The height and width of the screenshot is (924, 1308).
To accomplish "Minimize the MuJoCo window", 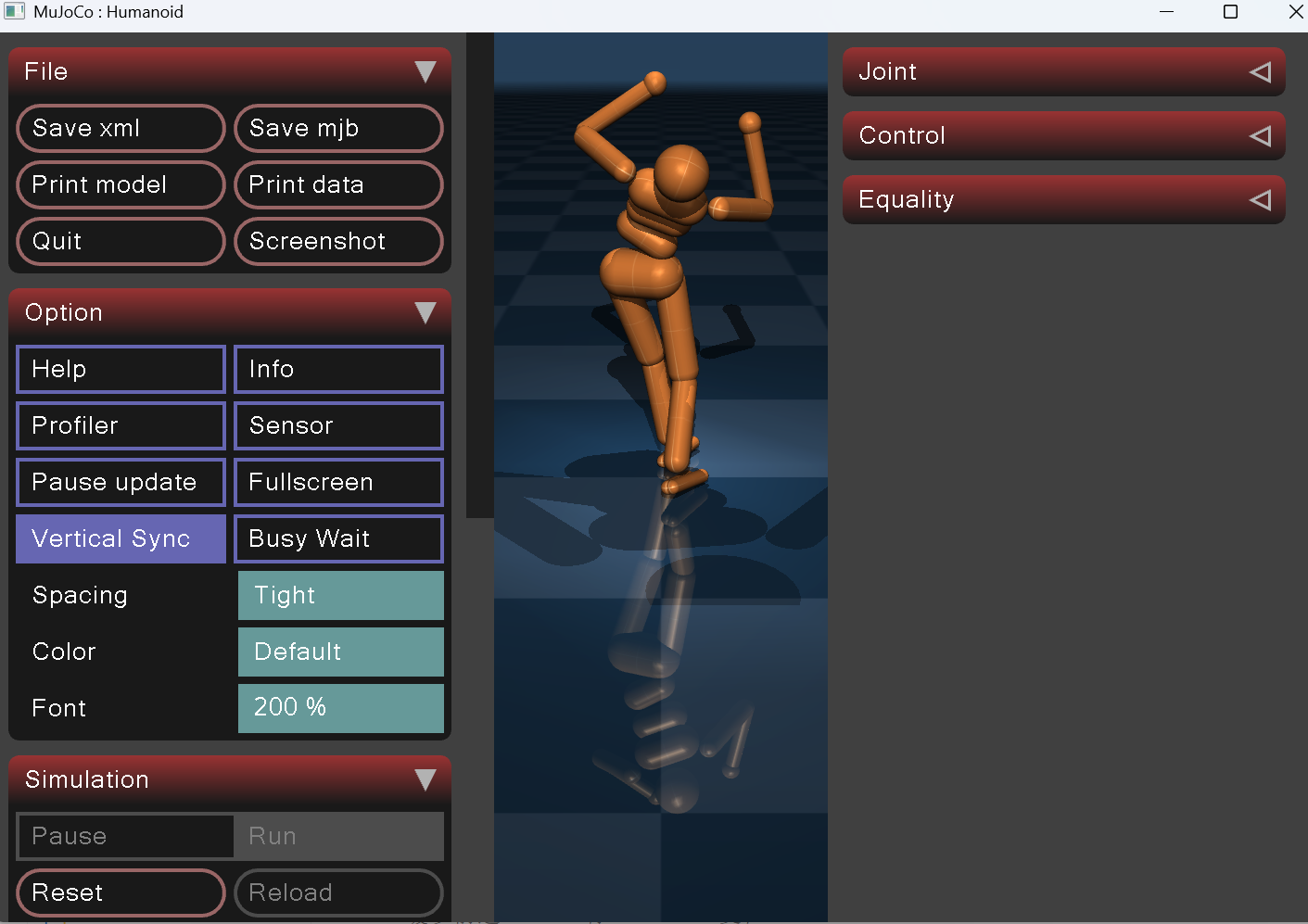I will click(1166, 12).
